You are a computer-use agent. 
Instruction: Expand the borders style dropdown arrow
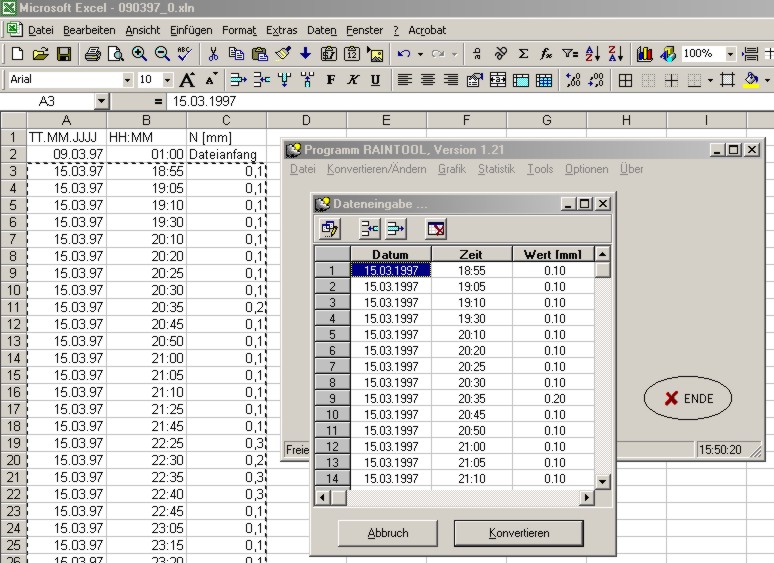(x=710, y=80)
